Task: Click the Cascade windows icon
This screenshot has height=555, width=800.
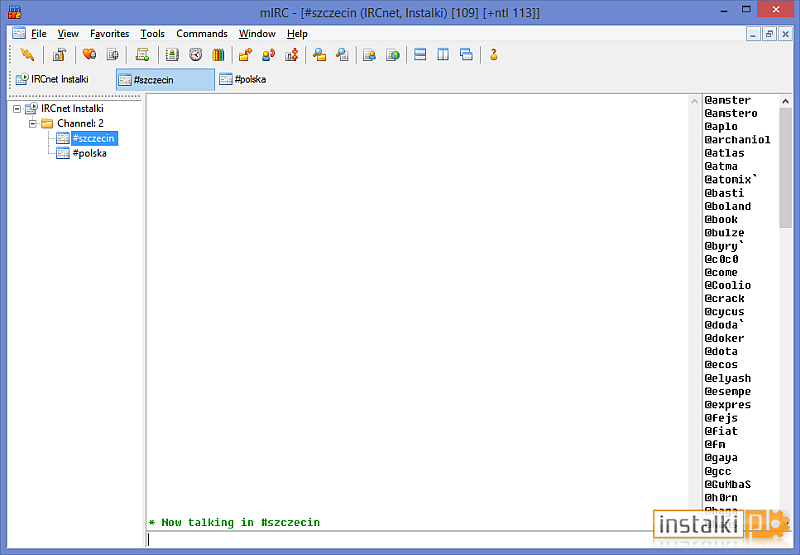Action: 466,55
